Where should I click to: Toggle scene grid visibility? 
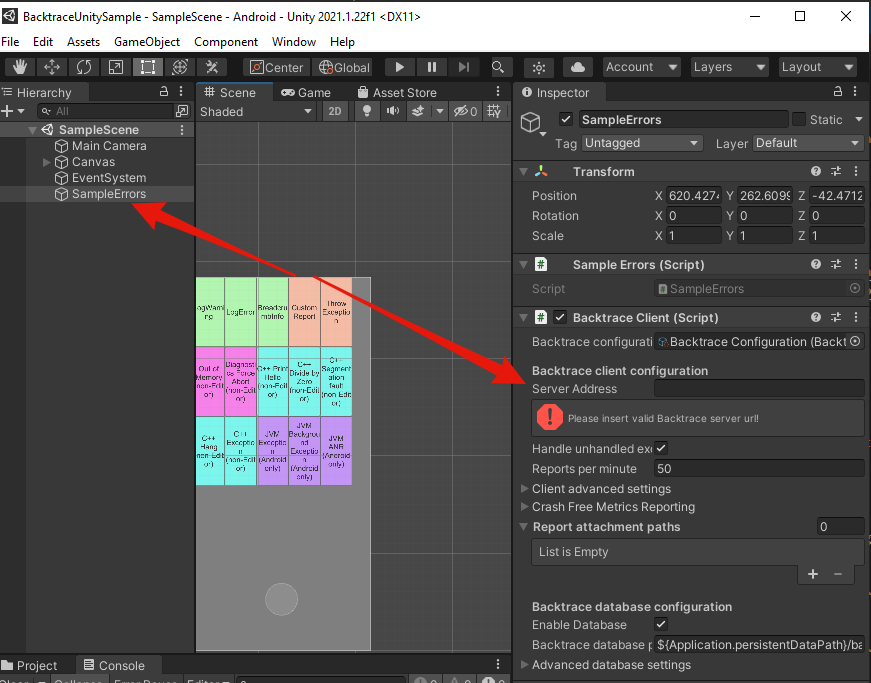point(494,112)
